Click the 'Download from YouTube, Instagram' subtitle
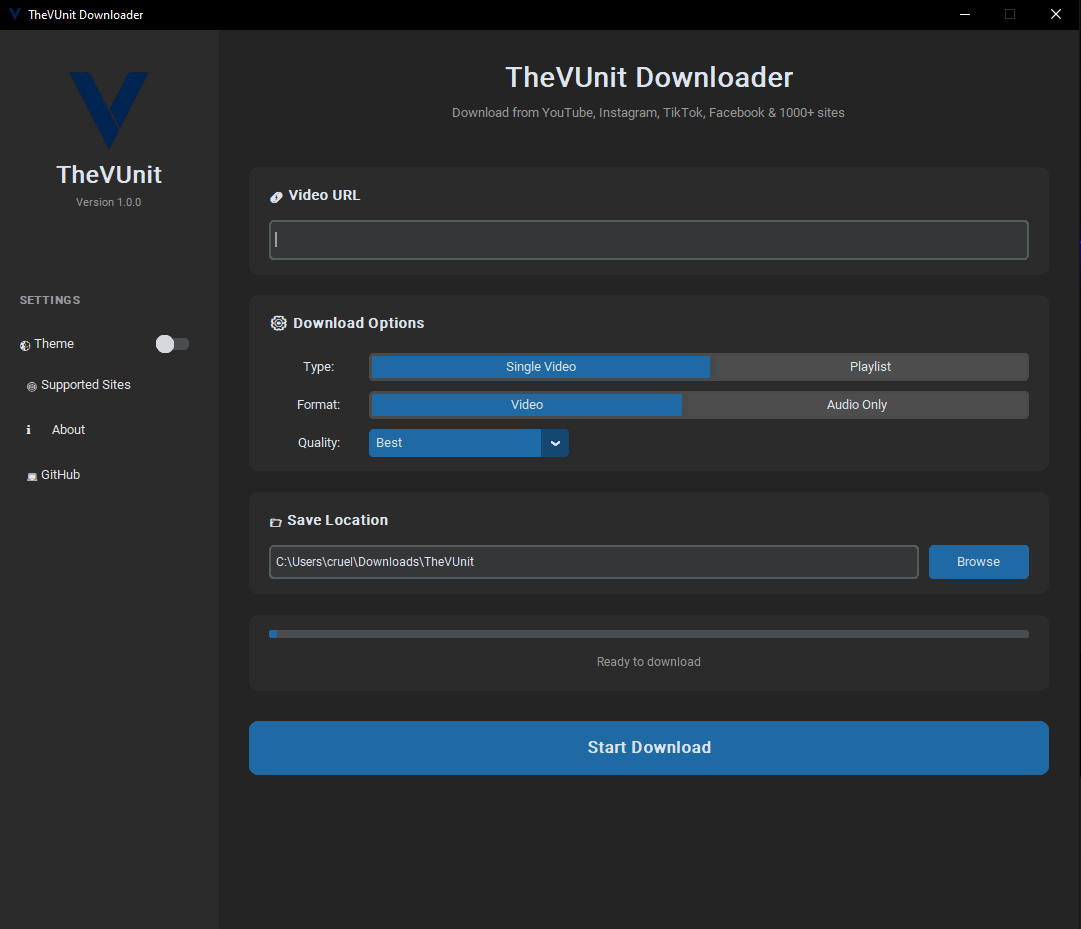The height and width of the screenshot is (929, 1081). [x=648, y=112]
